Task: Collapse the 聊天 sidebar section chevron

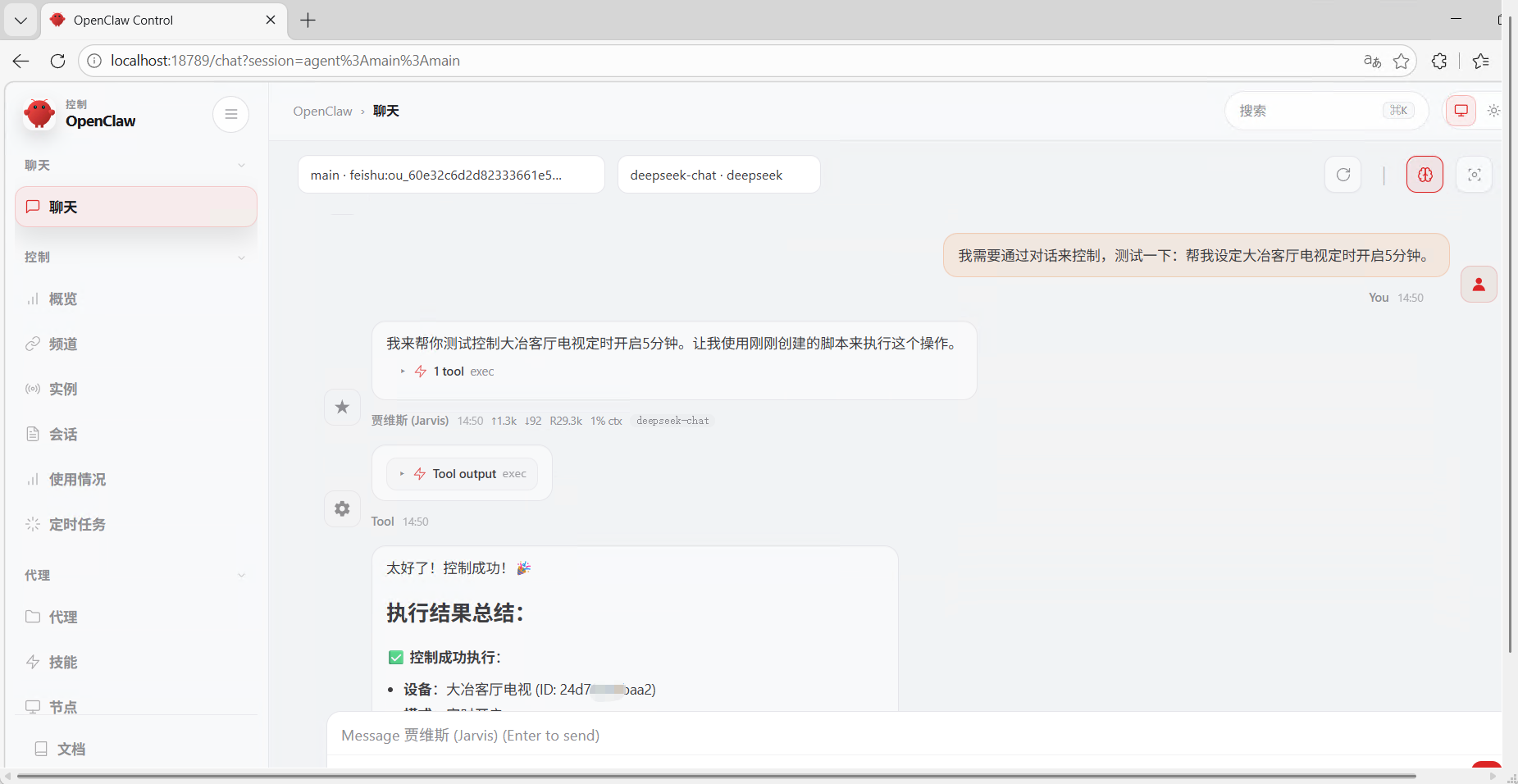Action: pyautogui.click(x=241, y=166)
